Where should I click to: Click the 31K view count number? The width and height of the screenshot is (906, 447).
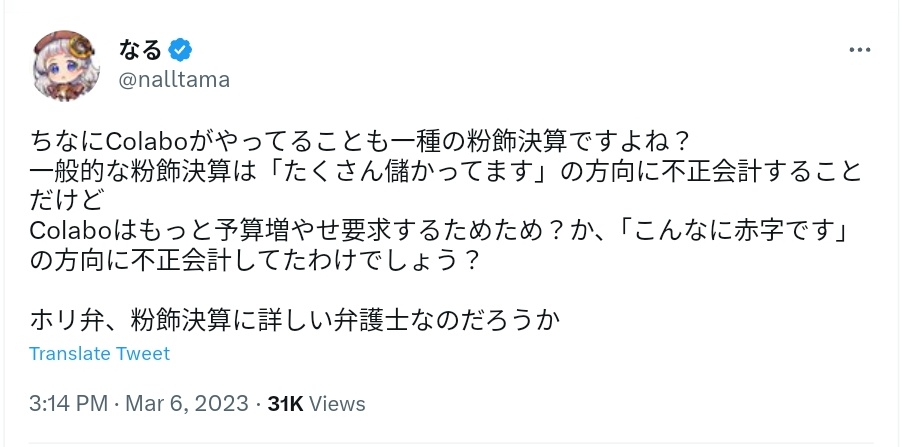coord(286,404)
